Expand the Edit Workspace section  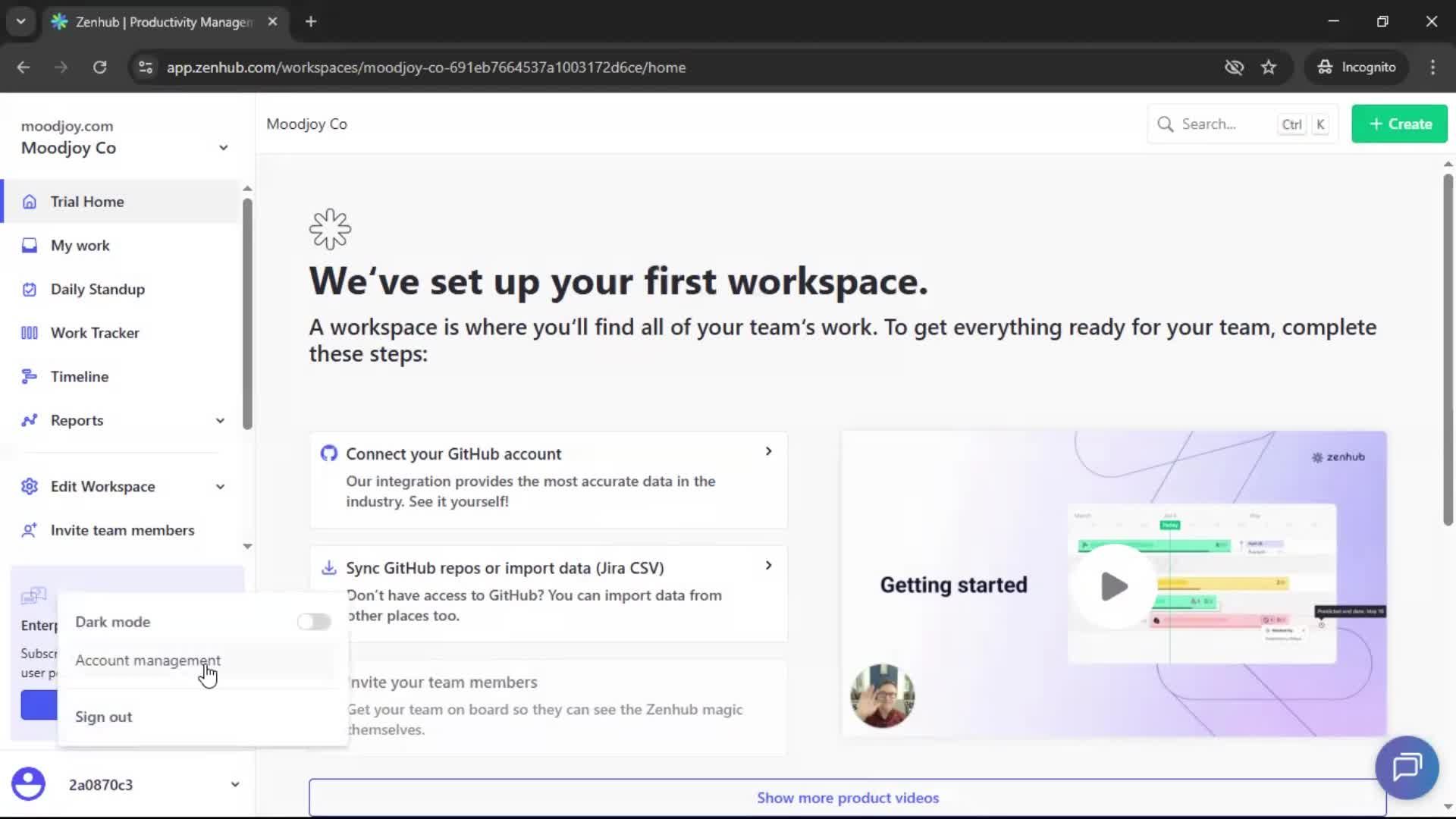[219, 486]
